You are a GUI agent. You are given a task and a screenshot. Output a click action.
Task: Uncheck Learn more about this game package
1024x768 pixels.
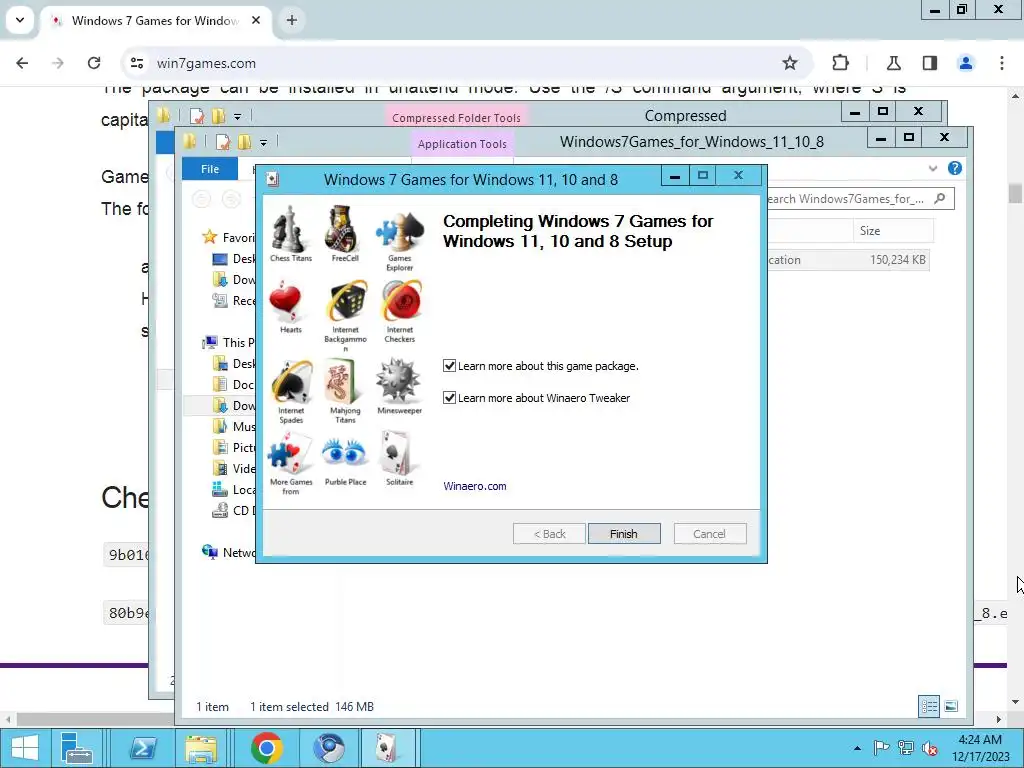449,366
